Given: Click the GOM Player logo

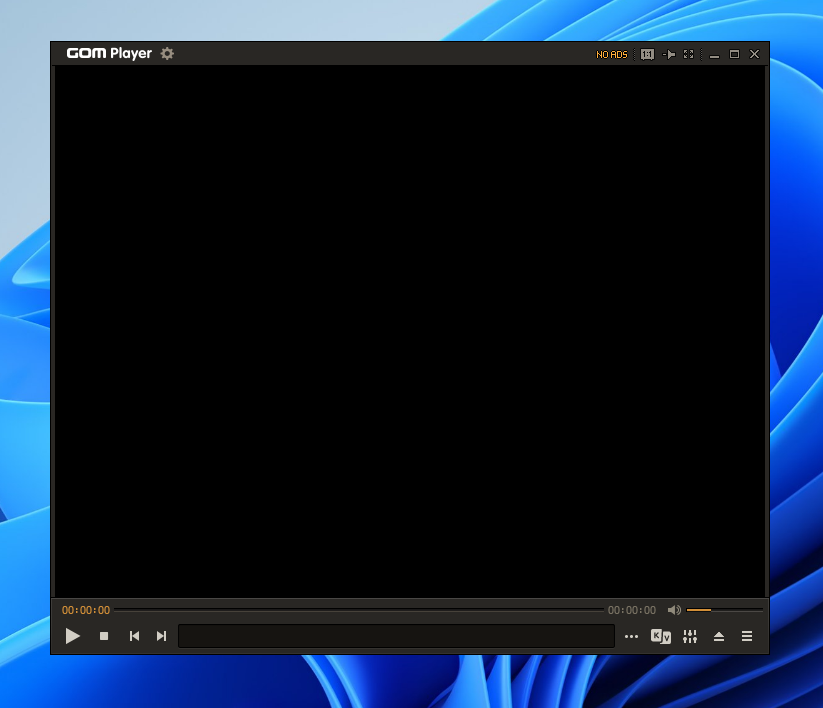Looking at the screenshot, I should click(109, 54).
